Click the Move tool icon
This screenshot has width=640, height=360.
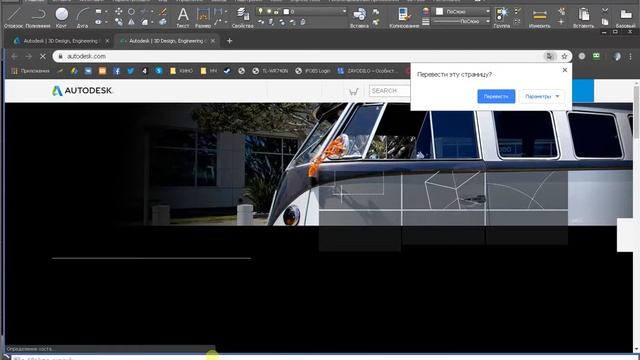pos(118,11)
